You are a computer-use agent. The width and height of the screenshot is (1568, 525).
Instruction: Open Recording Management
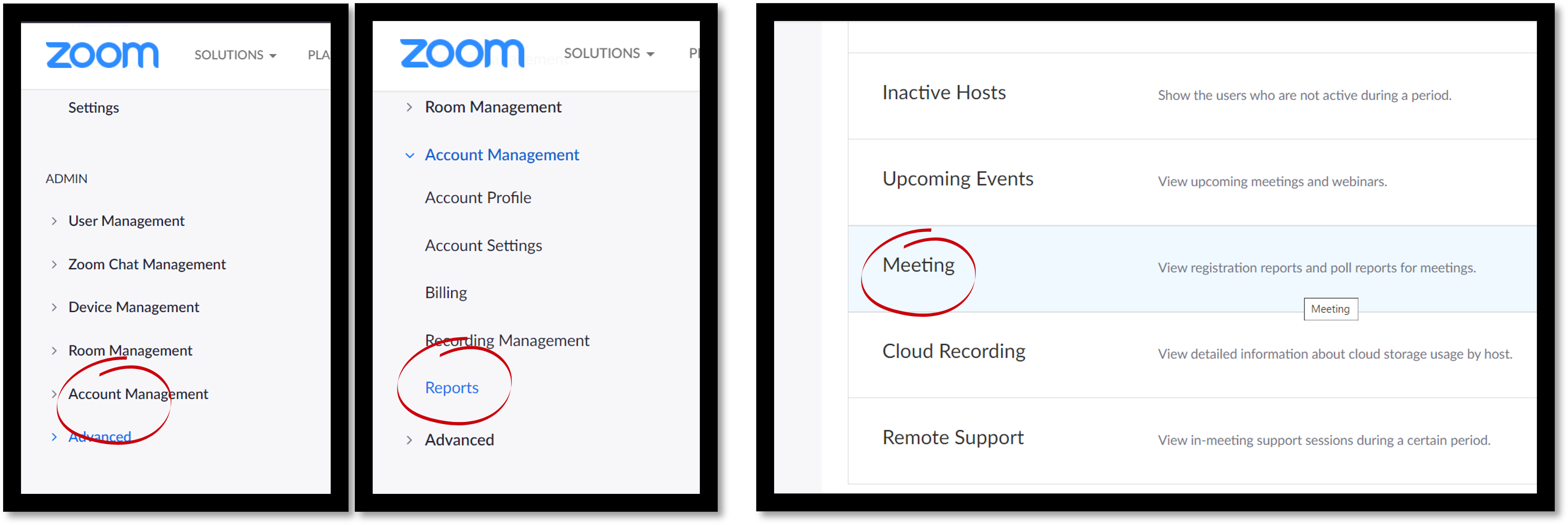pyautogui.click(x=507, y=340)
